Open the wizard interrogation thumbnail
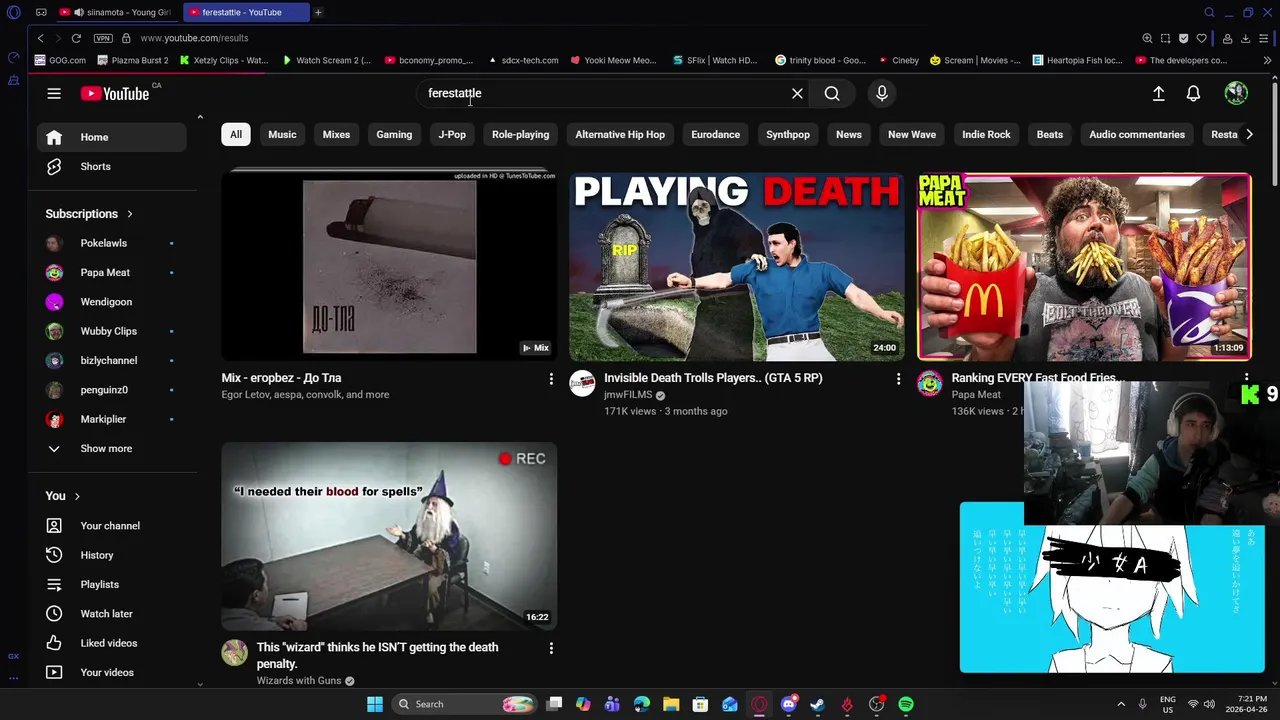Viewport: 1280px width, 720px height. 389,536
